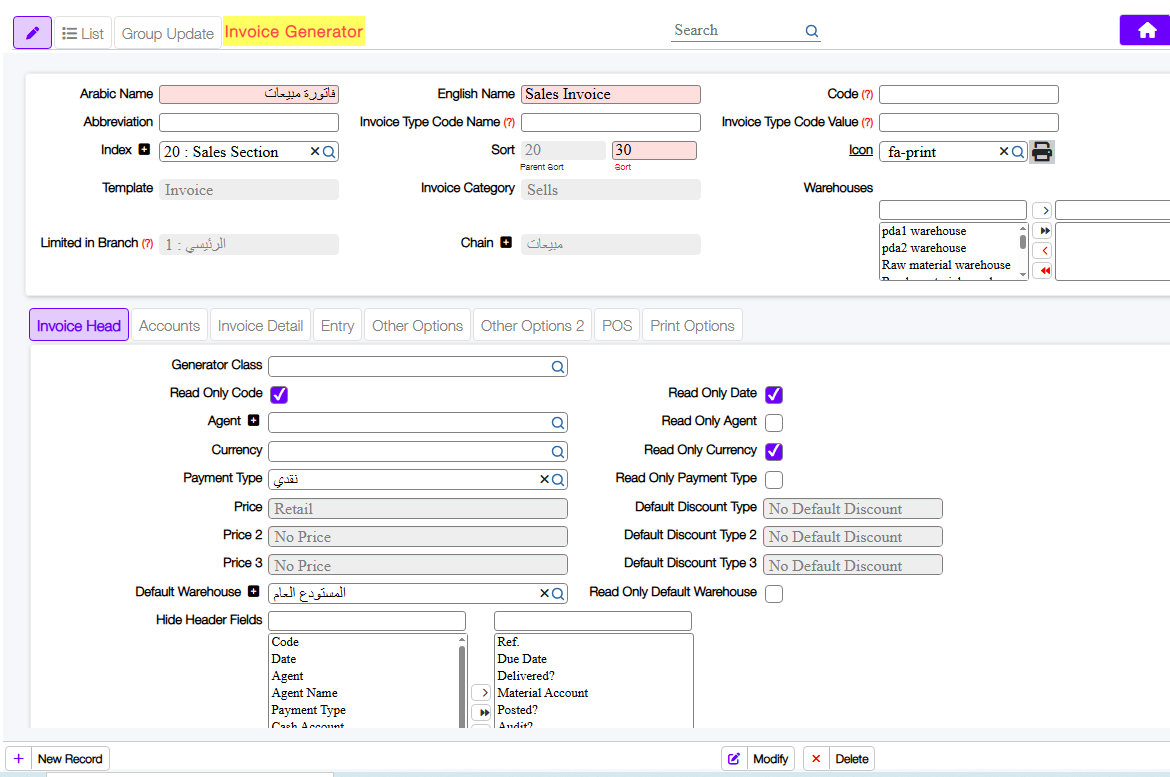Open Generator Class lookup icon

[x=557, y=366]
